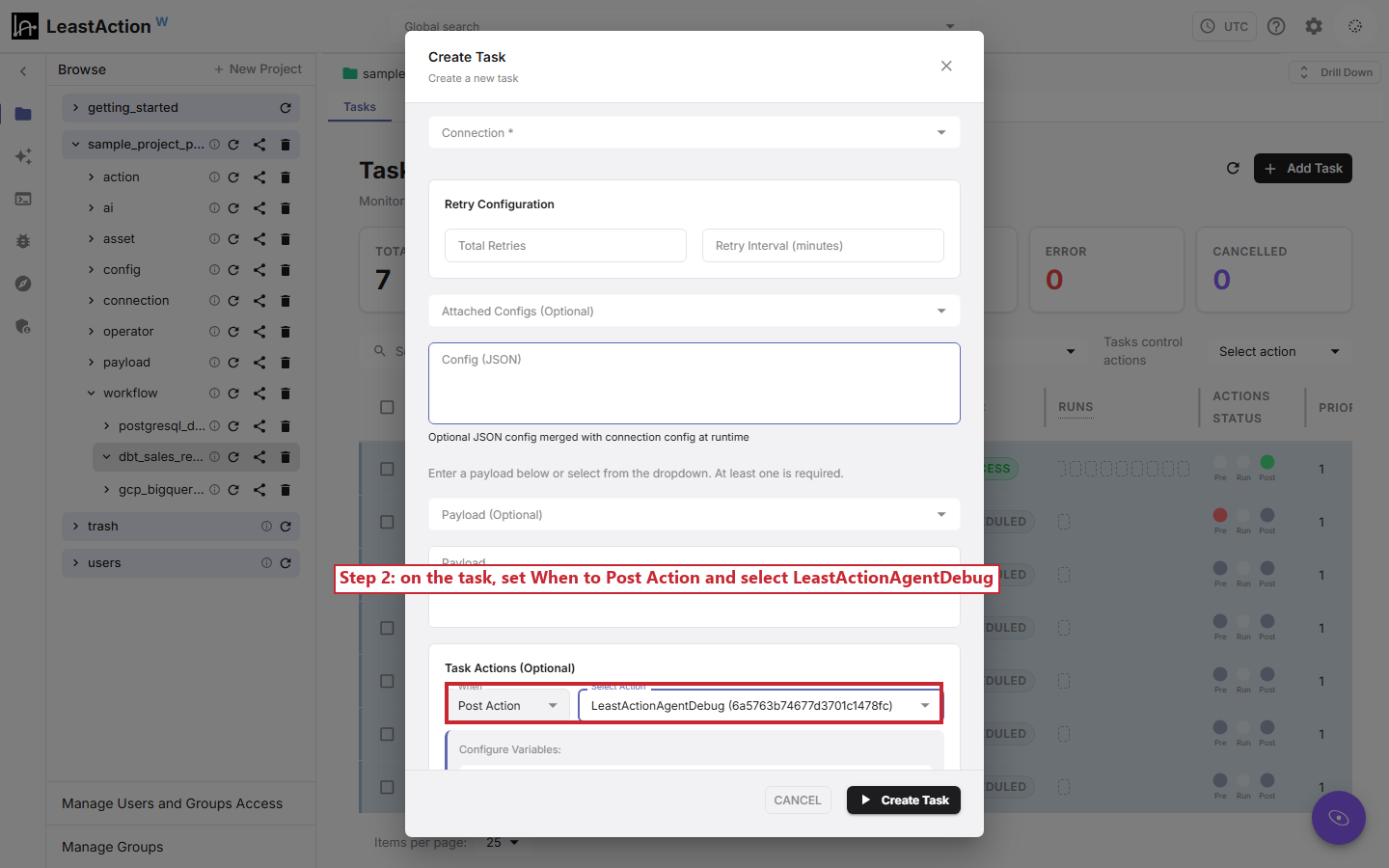Open the Payload (Optional) dropdown
Screen dimensions: 1389x868
pos(694,515)
